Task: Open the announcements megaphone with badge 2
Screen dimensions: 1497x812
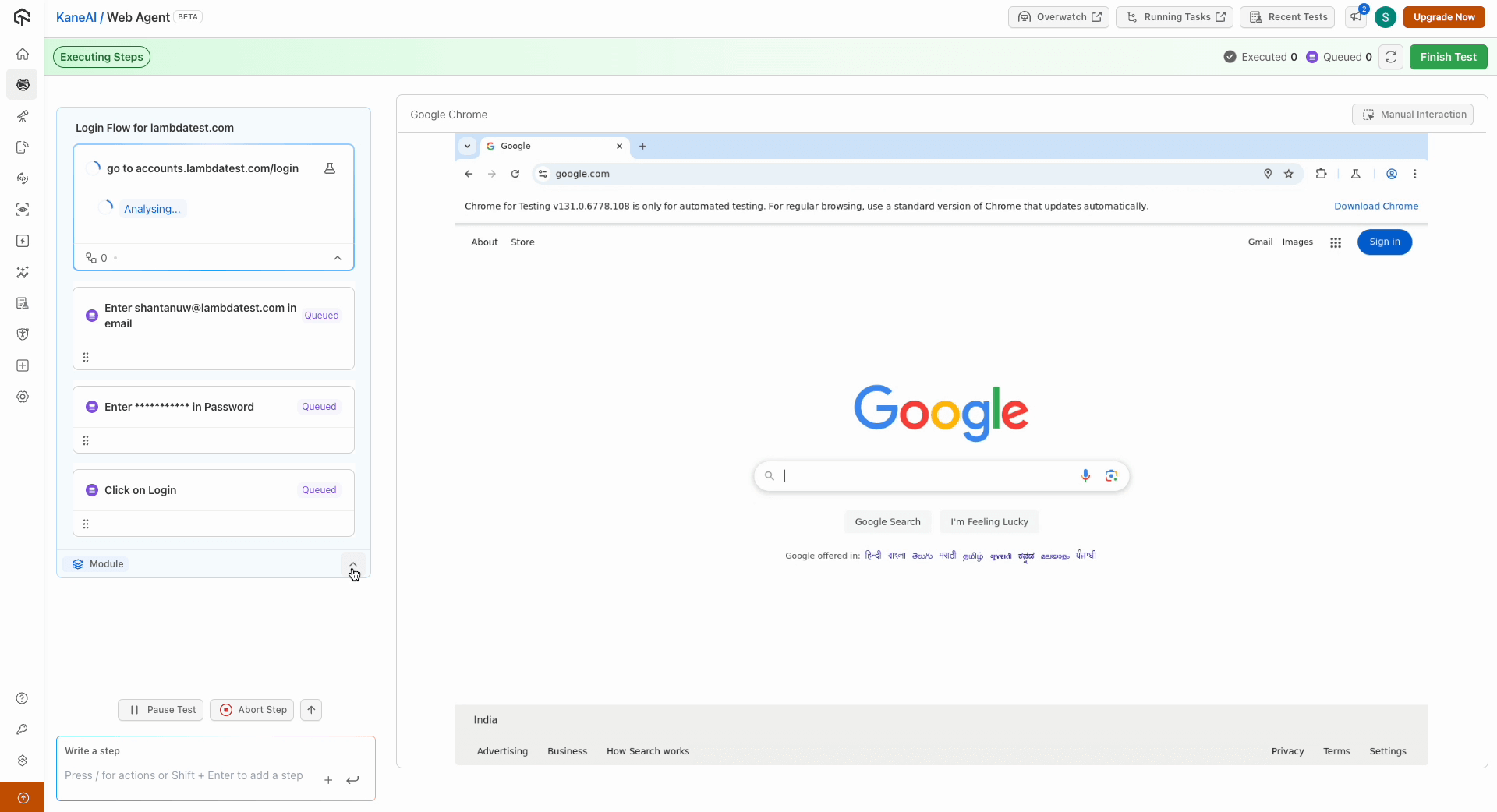Action: tap(1356, 16)
